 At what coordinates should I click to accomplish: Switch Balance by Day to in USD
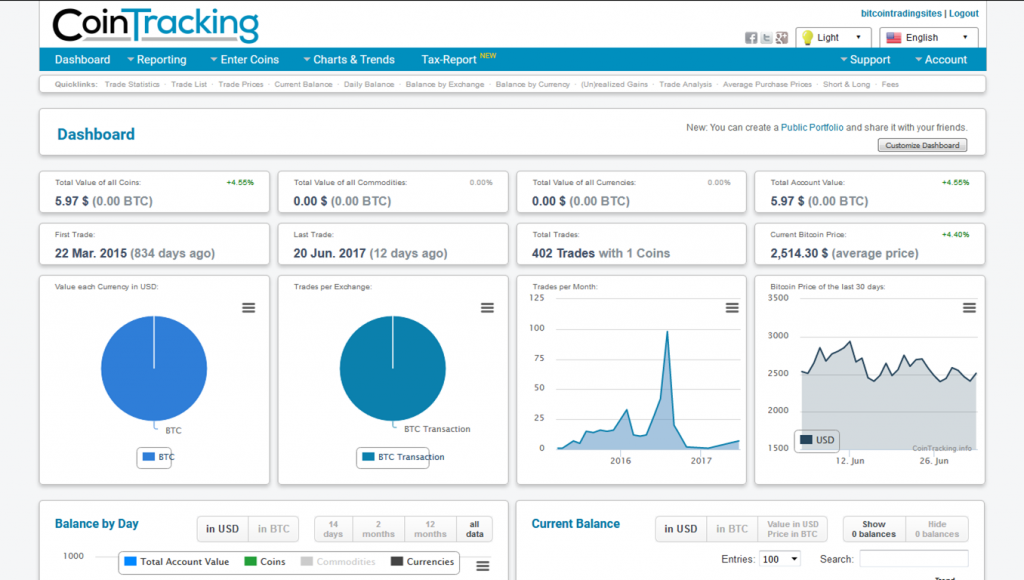coord(223,529)
